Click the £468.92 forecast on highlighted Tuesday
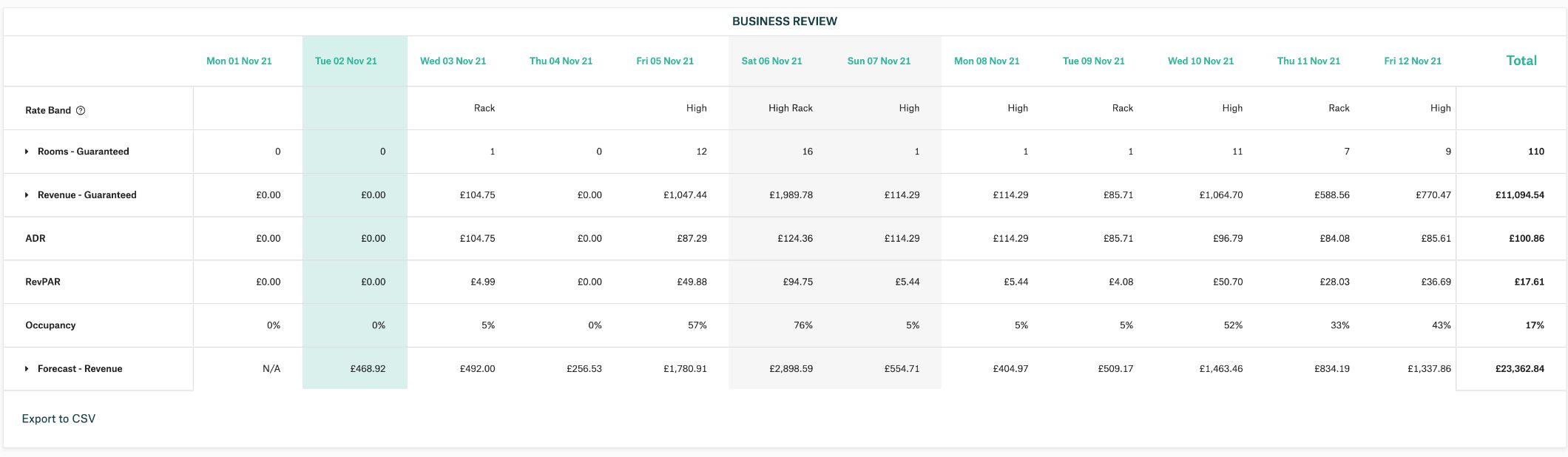This screenshot has width=1568, height=457. tap(368, 368)
